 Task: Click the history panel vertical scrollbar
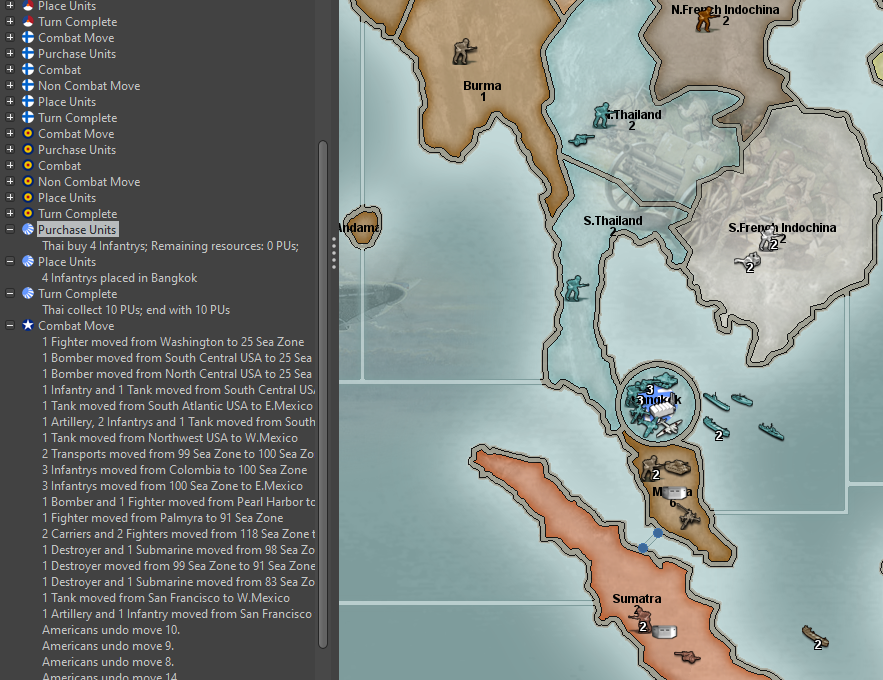pos(323,394)
